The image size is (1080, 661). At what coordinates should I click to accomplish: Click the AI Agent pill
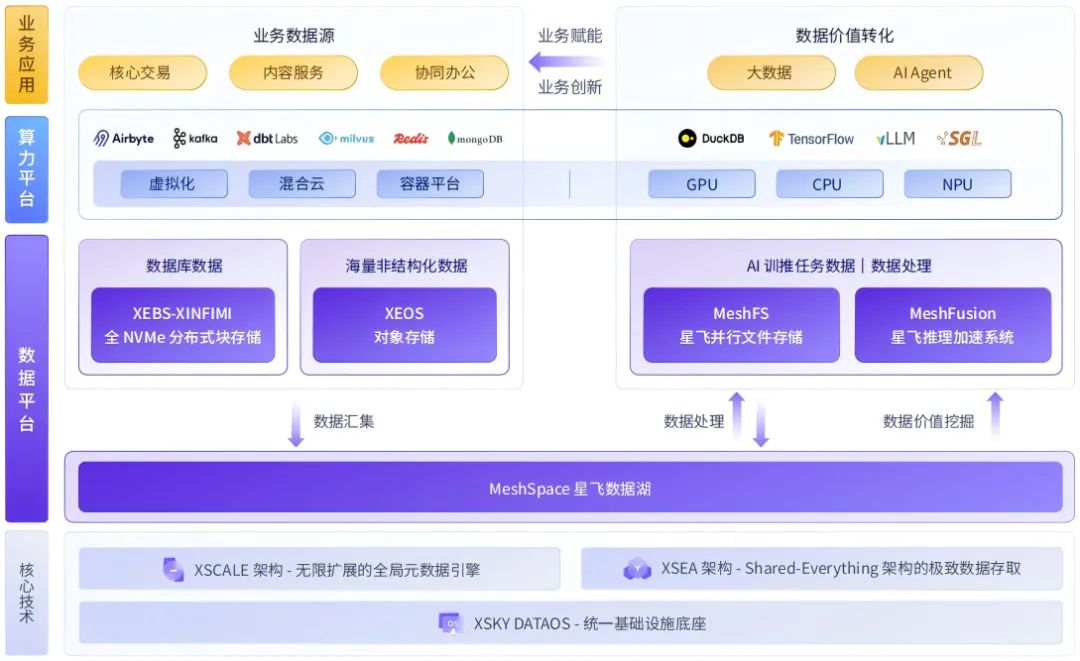[919, 73]
